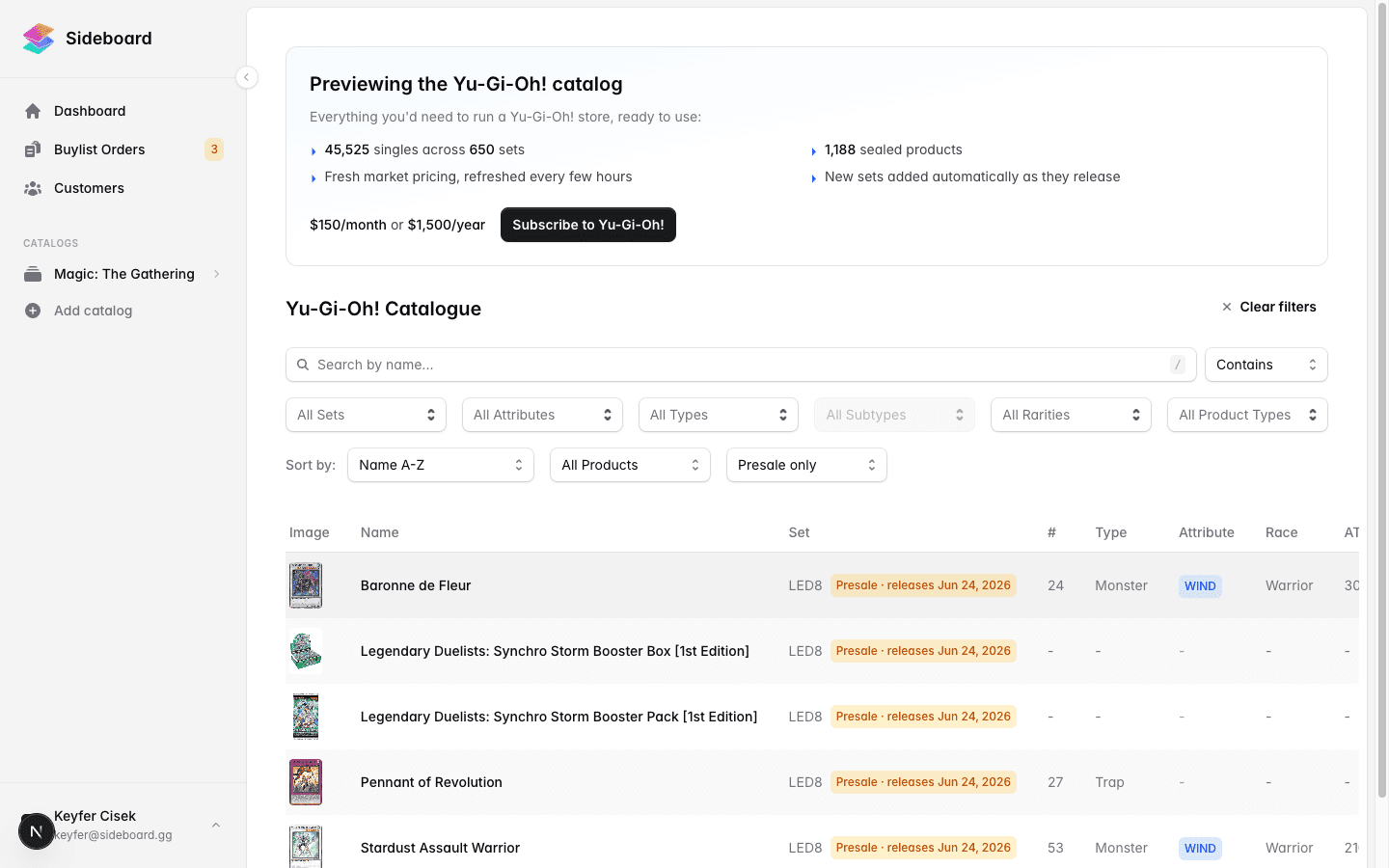Viewport: 1389px width, 868px height.
Task: Open the Baronne de Fleur row name
Action: [416, 585]
